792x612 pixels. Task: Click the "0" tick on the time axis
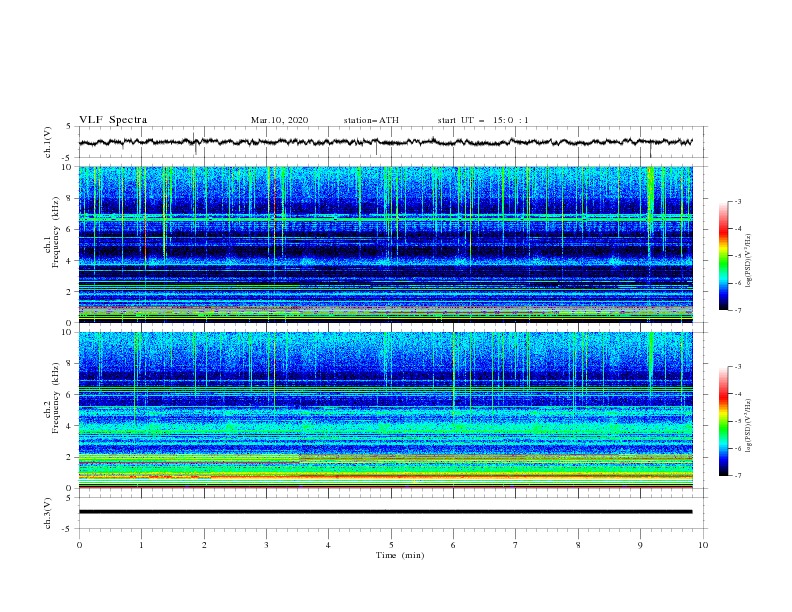click(x=79, y=545)
